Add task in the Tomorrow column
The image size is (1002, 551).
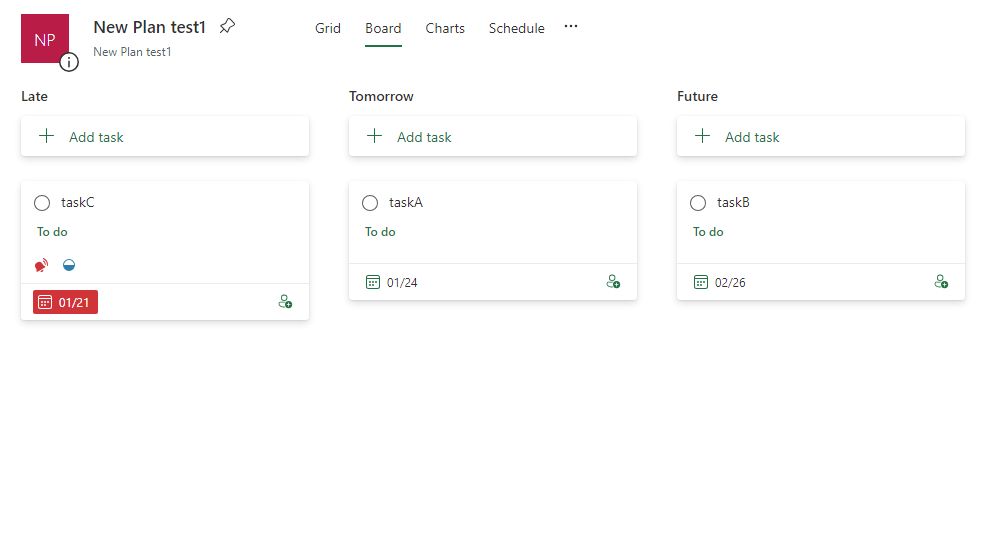pyautogui.click(x=493, y=137)
